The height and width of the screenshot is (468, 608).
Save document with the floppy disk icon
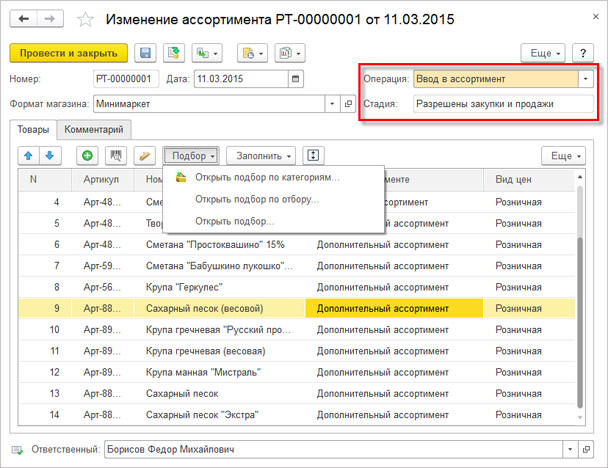tap(145, 53)
